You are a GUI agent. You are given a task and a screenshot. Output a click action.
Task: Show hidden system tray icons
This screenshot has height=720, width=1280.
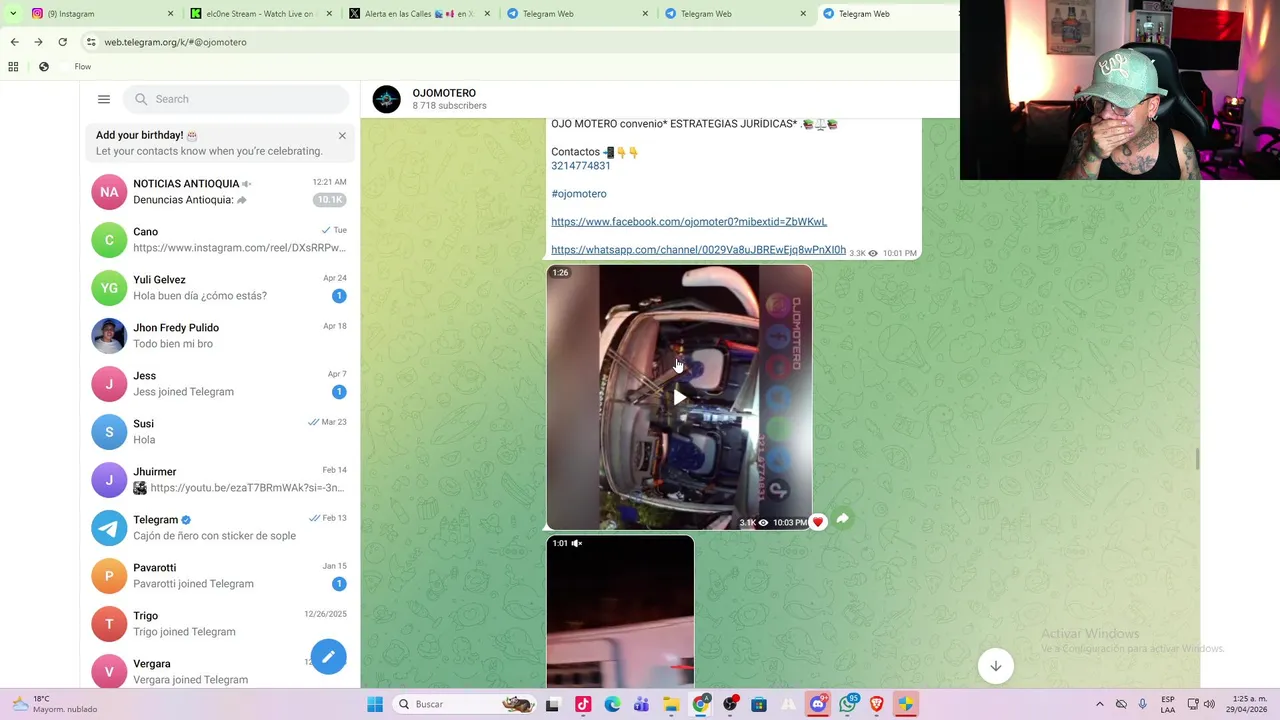pos(1099,704)
